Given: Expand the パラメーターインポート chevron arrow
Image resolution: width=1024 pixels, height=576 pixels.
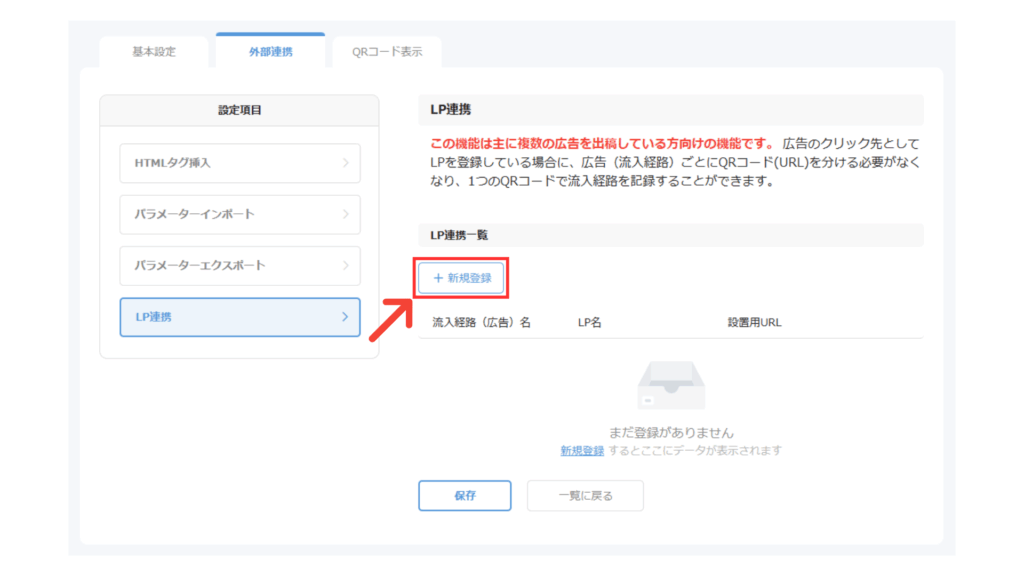Looking at the screenshot, I should pyautogui.click(x=345, y=214).
